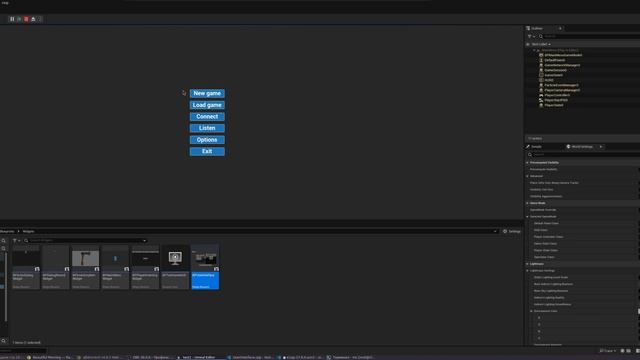640x360 pixels.
Task: Click the second search icon in Content Browser sidebar
Action: (x=4, y=249)
